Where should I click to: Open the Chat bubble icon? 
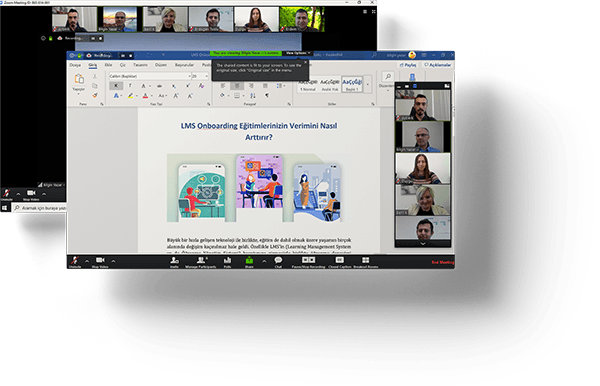[278, 261]
